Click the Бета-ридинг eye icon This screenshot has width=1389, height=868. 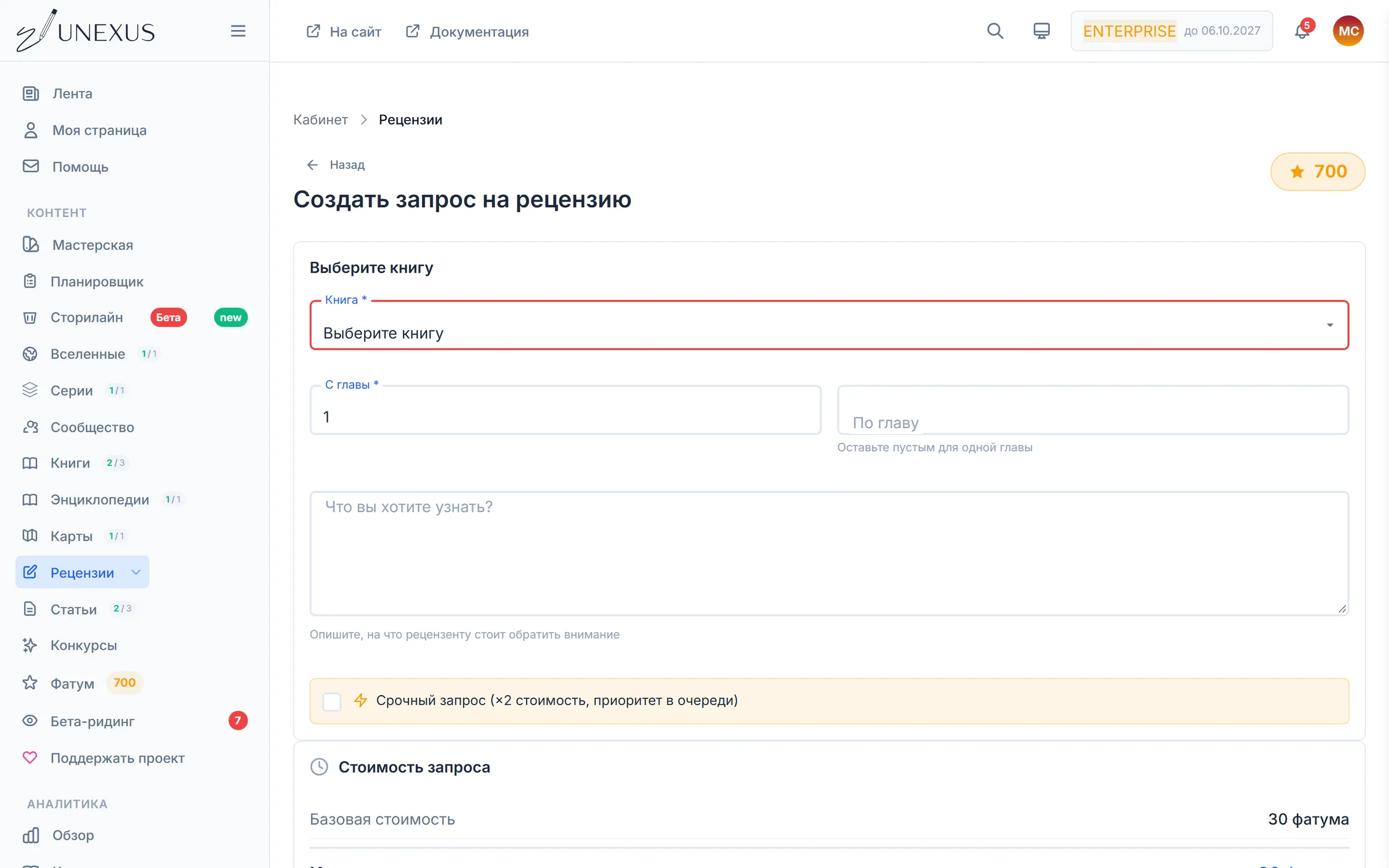[30, 721]
